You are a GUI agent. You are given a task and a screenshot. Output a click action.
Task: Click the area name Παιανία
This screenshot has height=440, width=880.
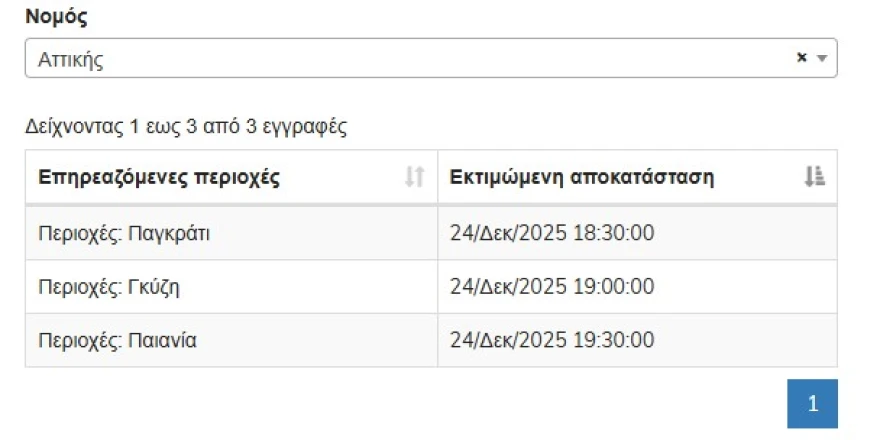[162, 340]
